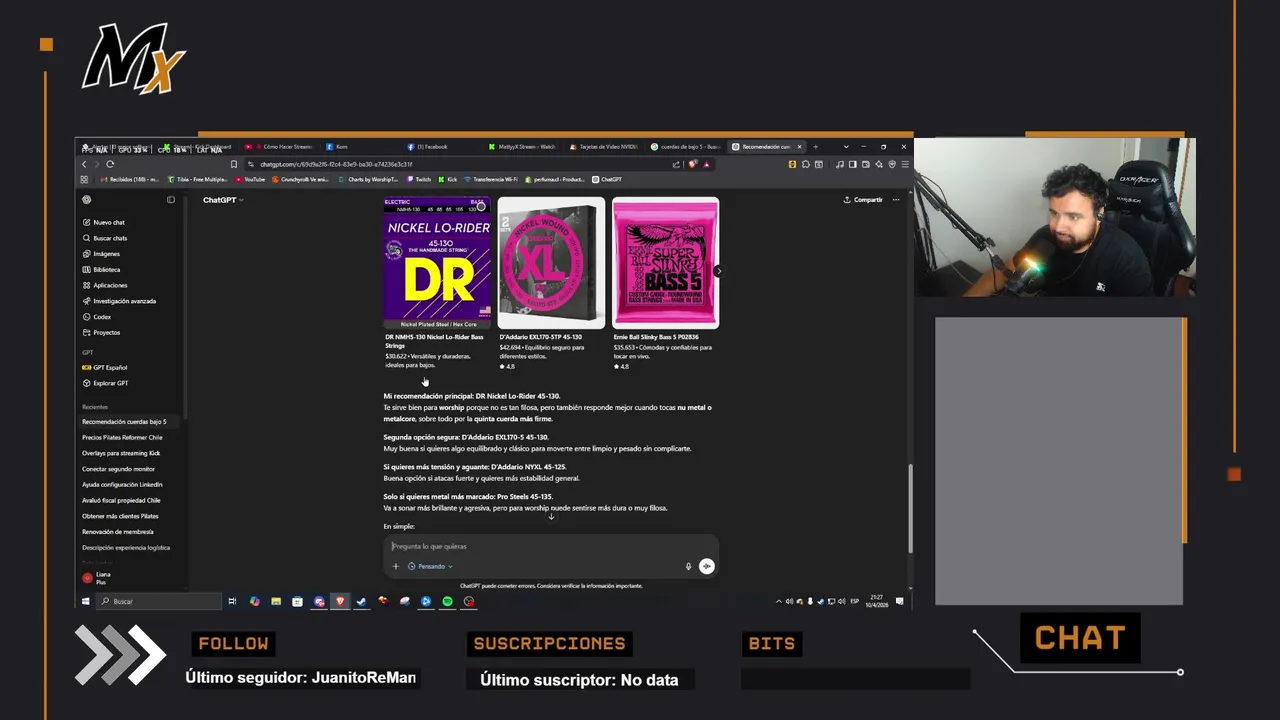1280x720 pixels.
Task: Open the D'Addario XL product image
Action: click(551, 263)
